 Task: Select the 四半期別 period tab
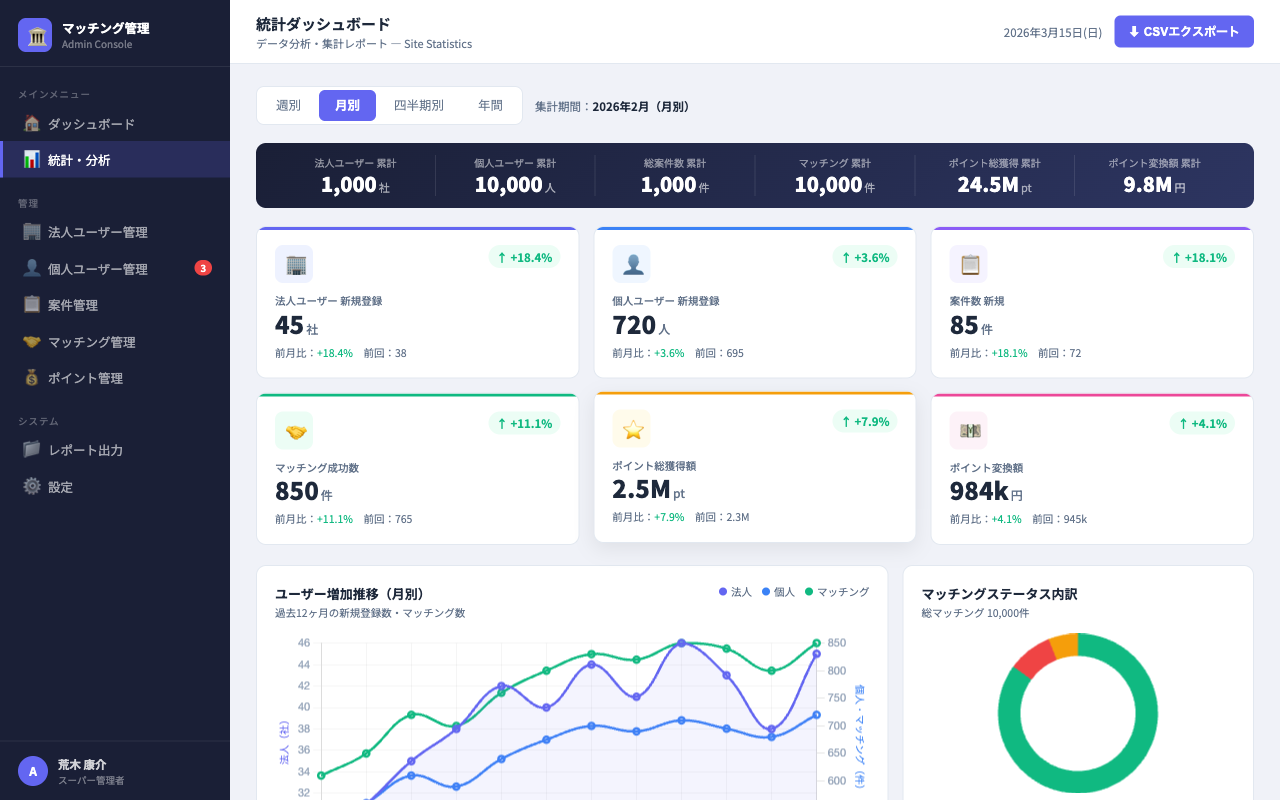coord(418,105)
